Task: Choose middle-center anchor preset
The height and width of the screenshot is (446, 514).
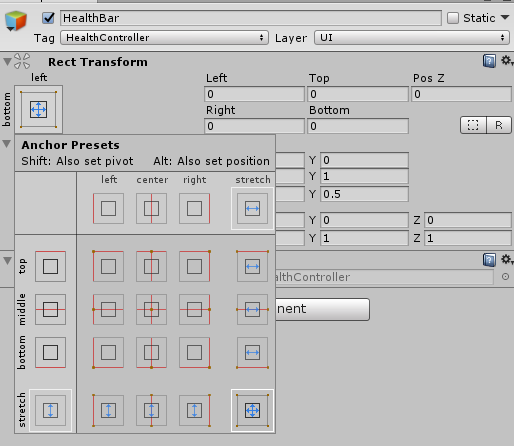Action: click(x=151, y=309)
